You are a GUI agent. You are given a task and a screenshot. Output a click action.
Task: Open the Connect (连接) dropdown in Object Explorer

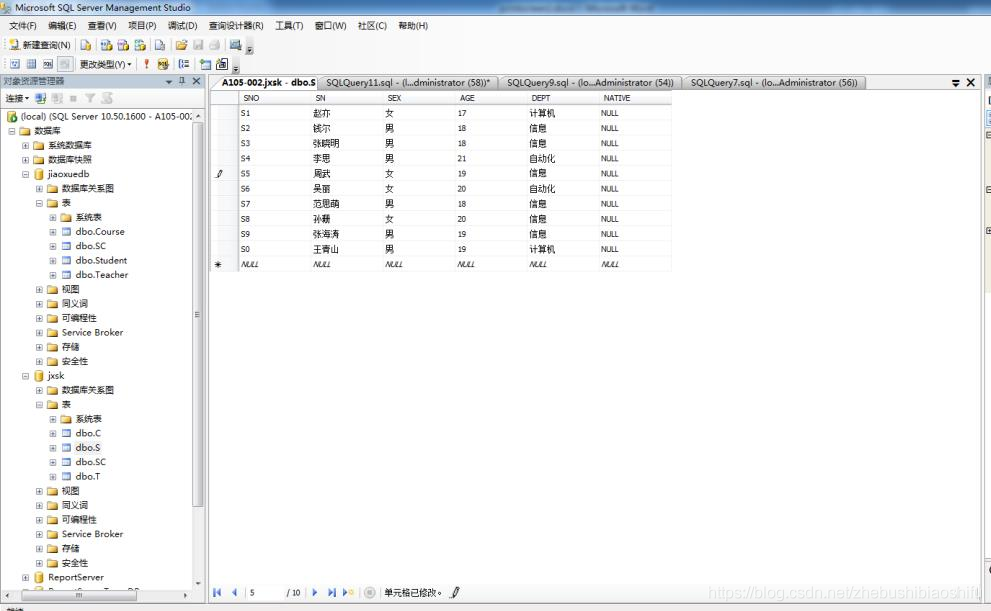[x=17, y=98]
